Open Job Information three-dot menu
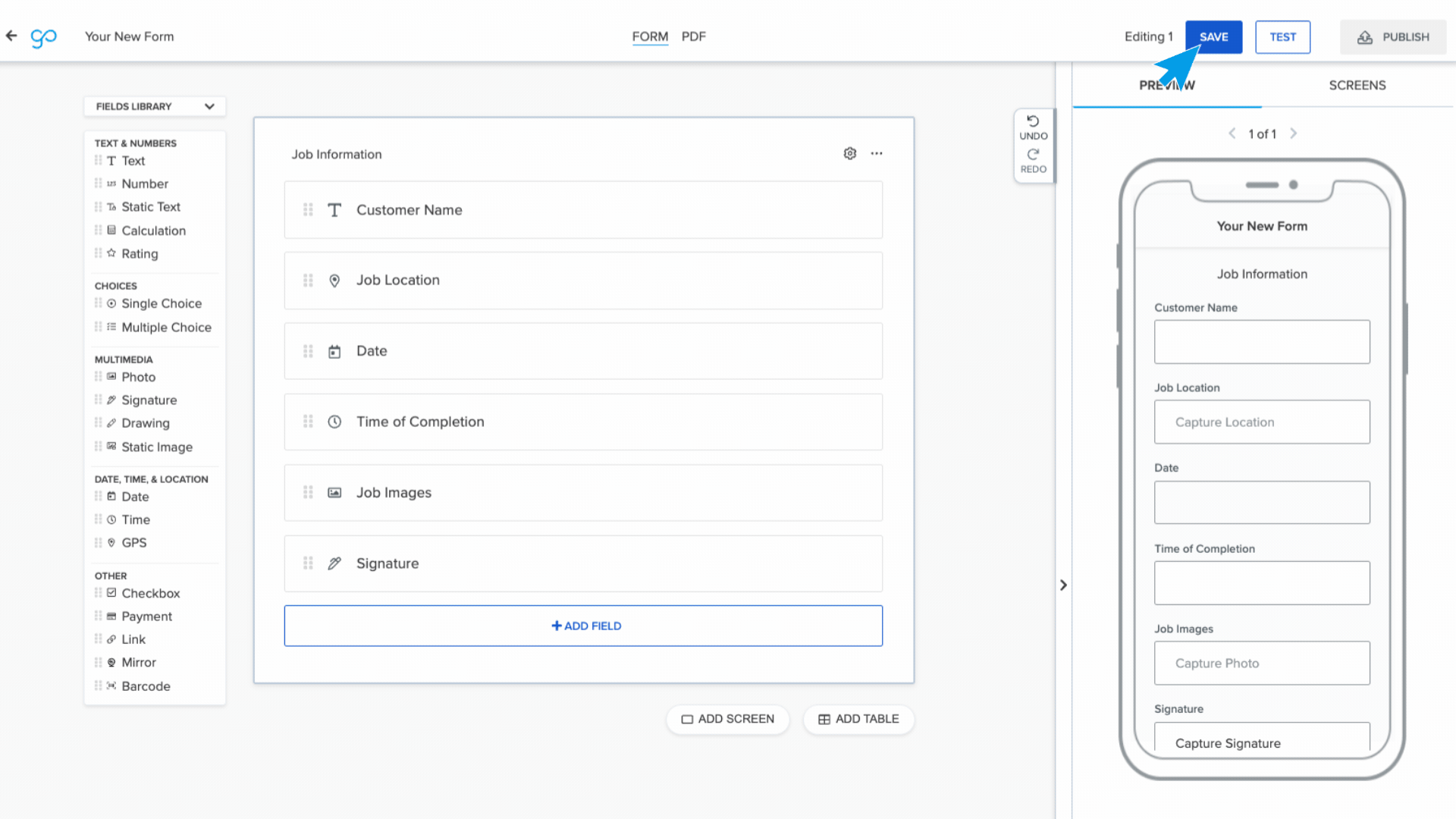 click(x=877, y=153)
